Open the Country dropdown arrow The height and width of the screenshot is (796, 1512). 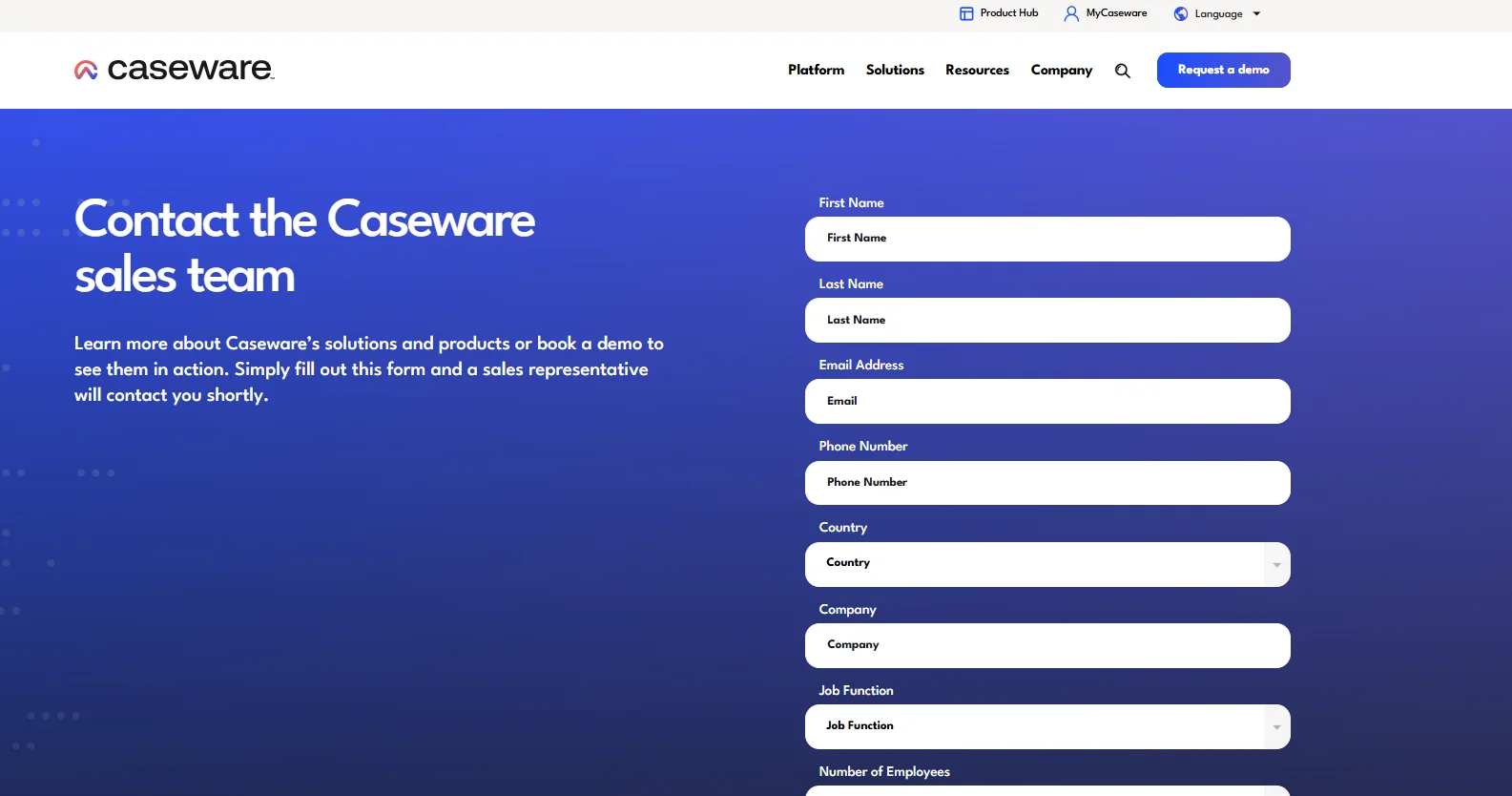tap(1276, 564)
